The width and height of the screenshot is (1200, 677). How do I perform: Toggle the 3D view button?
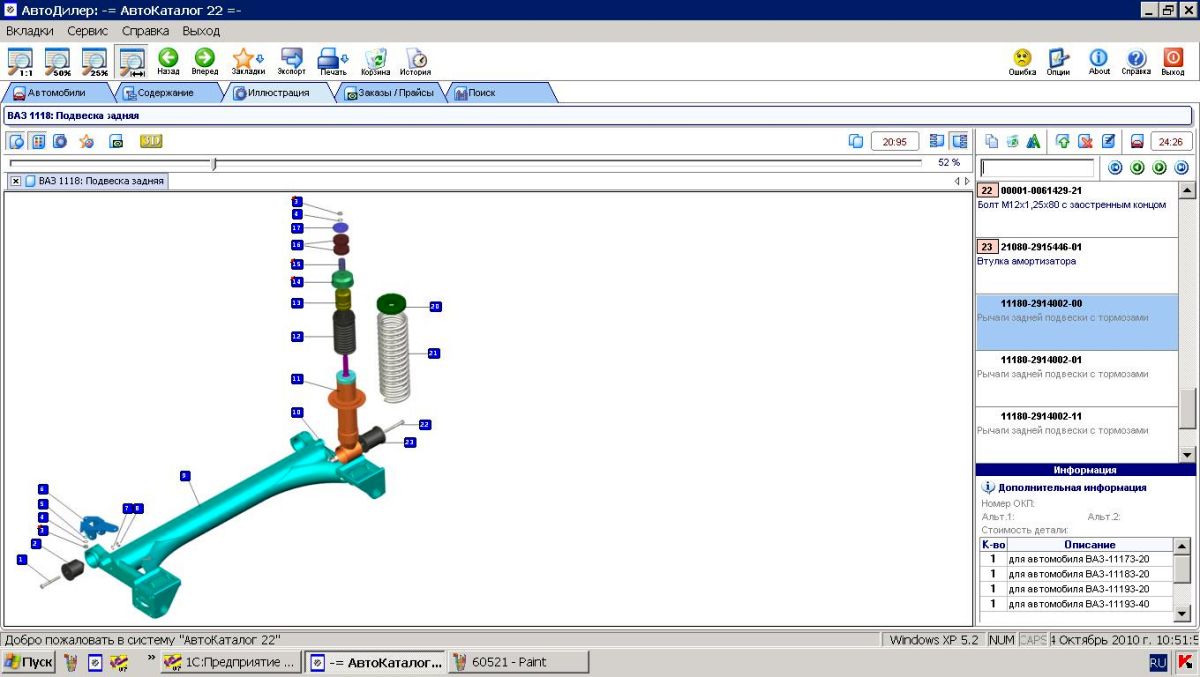(x=151, y=141)
